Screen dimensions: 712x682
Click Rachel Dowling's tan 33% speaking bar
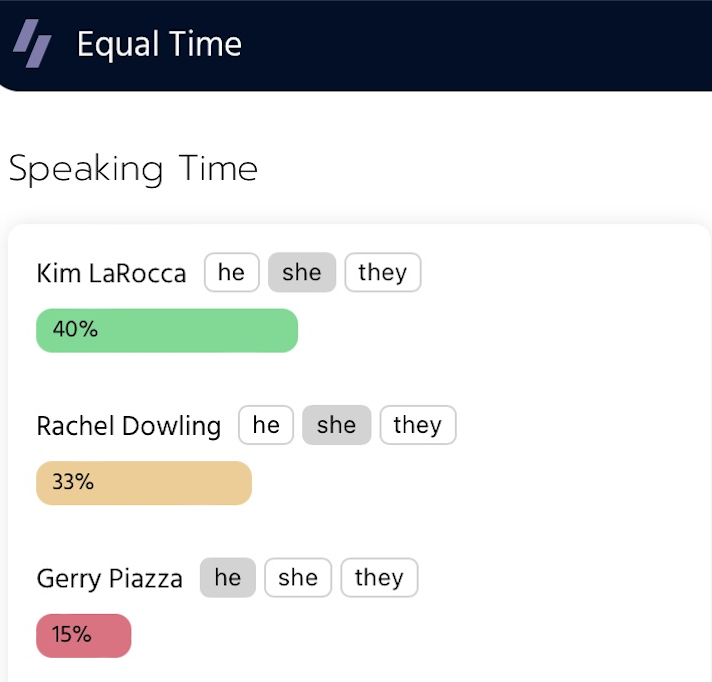pos(144,483)
